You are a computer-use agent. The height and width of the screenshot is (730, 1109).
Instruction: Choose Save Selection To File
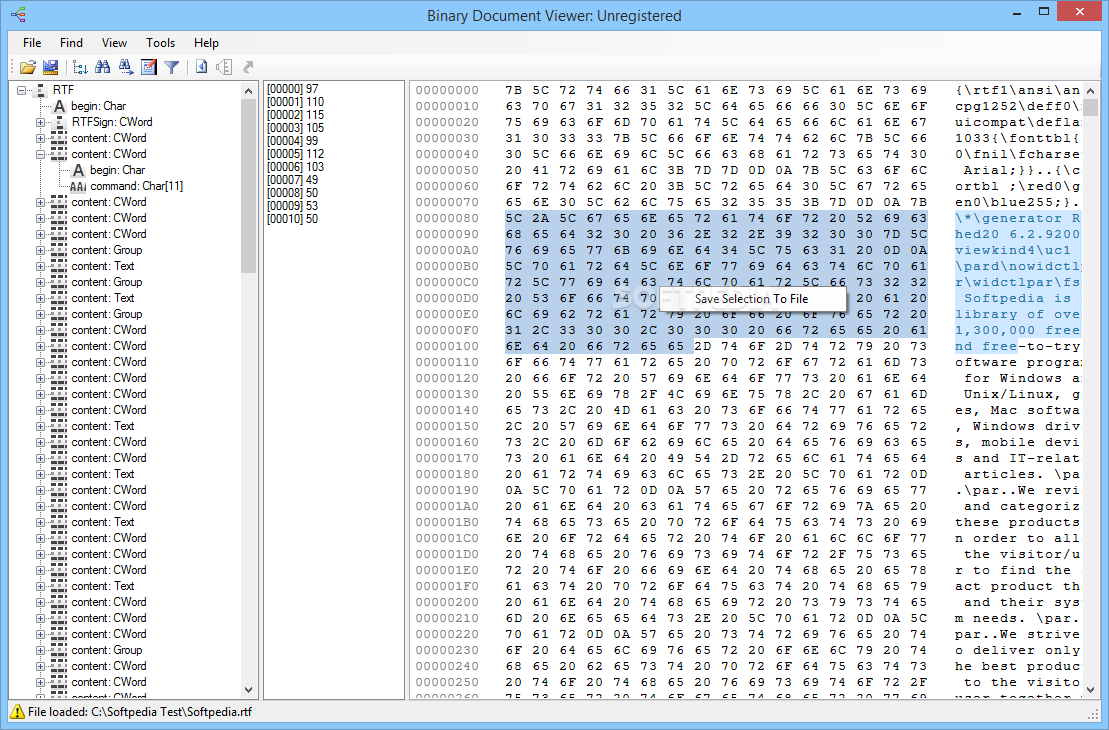click(752, 299)
